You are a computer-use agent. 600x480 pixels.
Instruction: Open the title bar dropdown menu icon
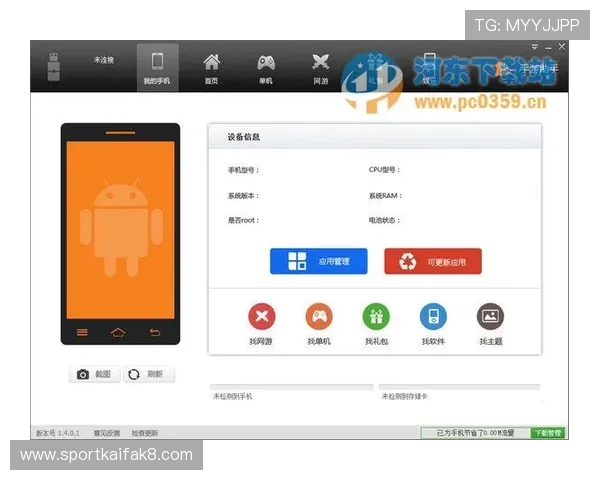tap(535, 47)
